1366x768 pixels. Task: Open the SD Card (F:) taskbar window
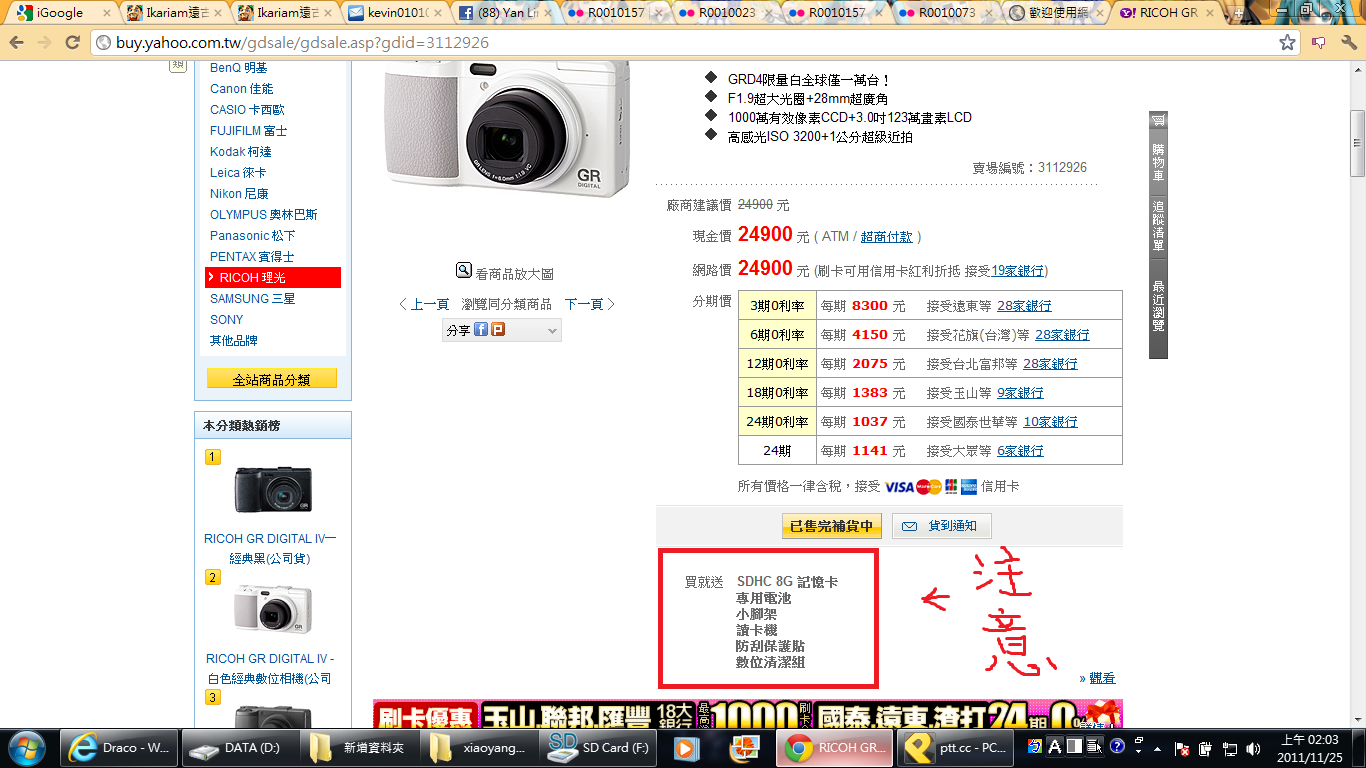click(594, 748)
